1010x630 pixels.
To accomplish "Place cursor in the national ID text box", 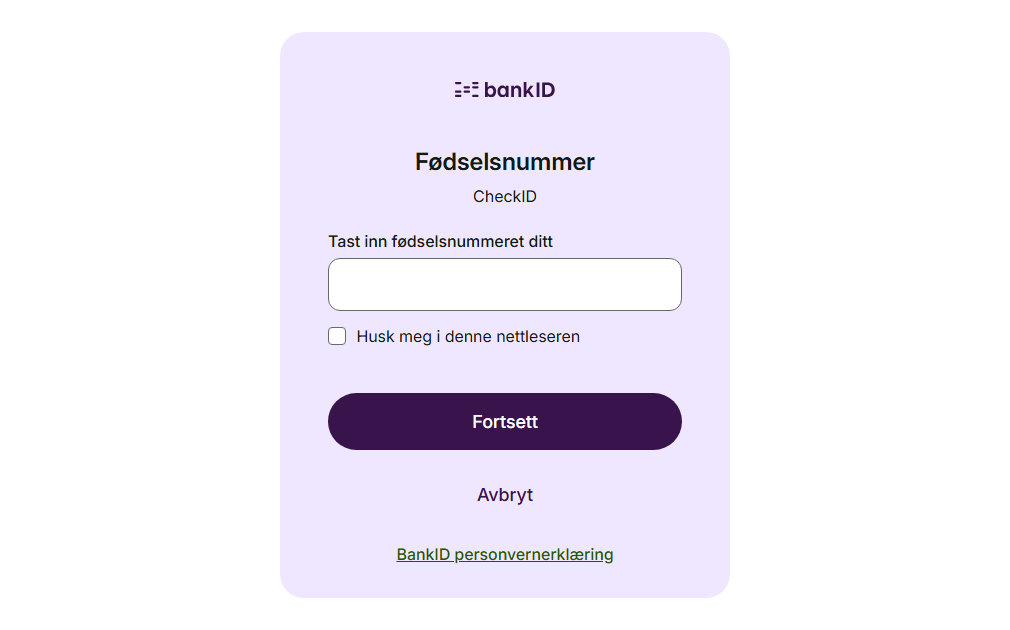I will [x=505, y=285].
